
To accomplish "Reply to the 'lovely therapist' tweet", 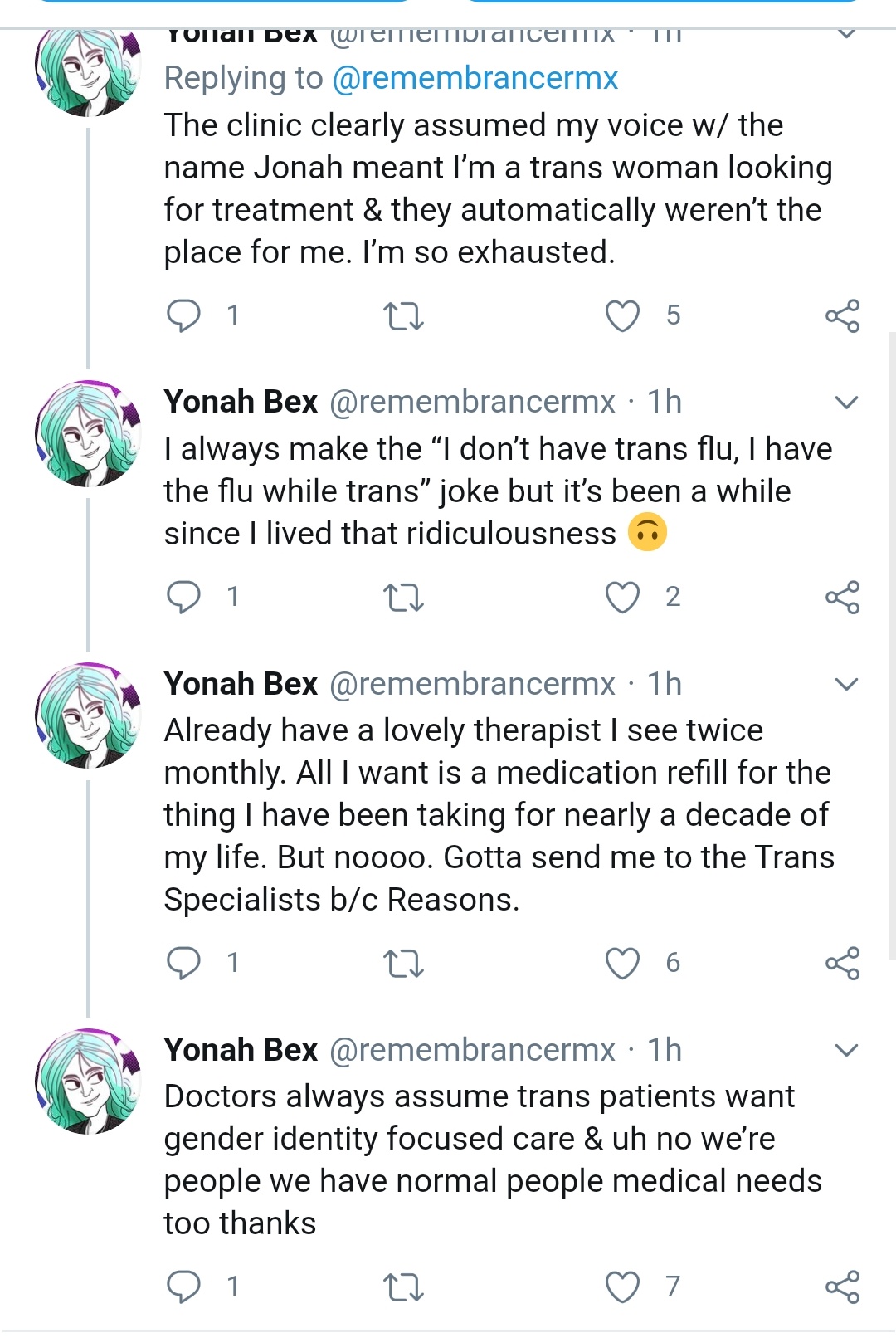I will (x=183, y=963).
